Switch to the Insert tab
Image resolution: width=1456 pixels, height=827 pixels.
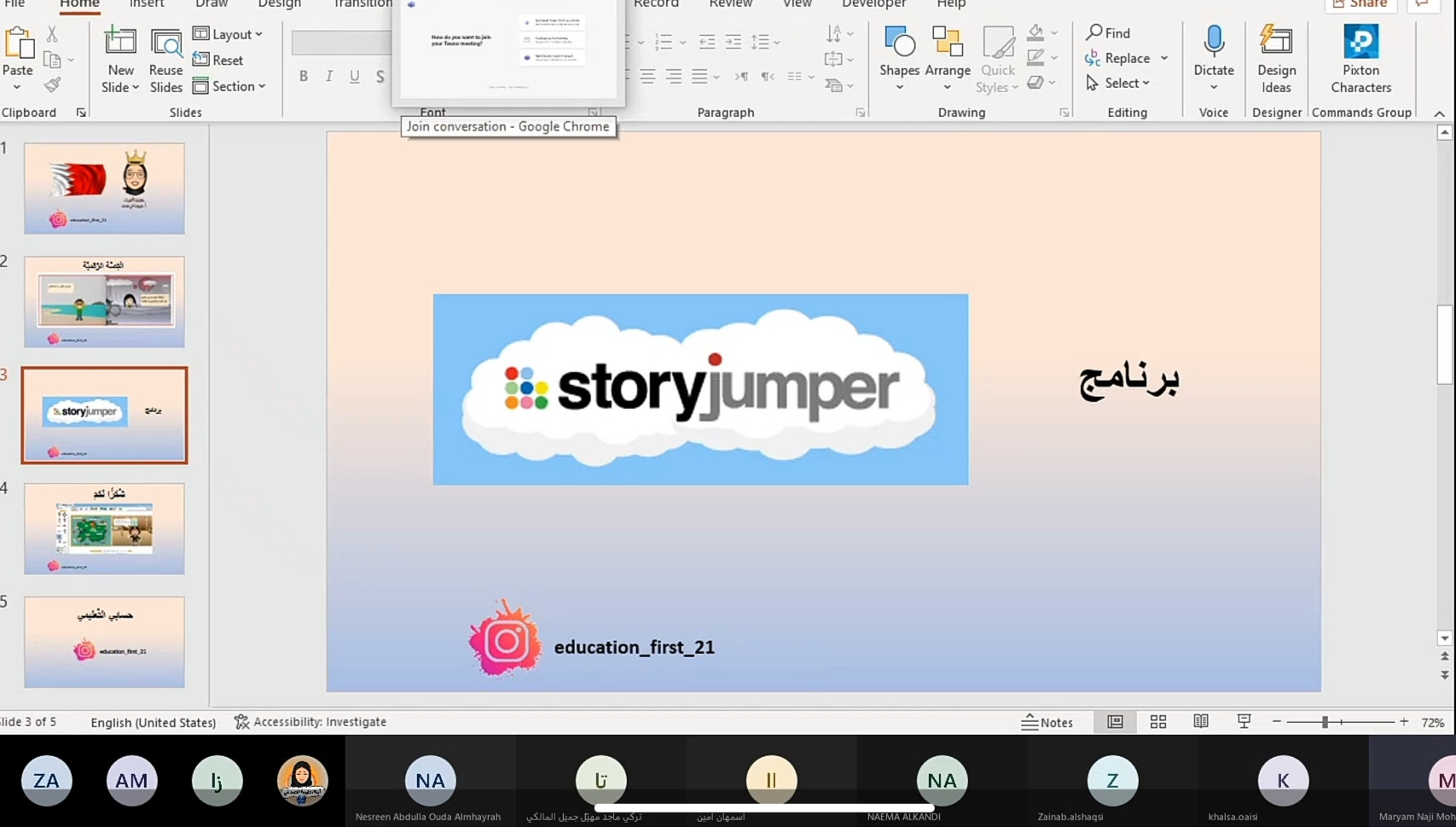pyautogui.click(x=147, y=4)
